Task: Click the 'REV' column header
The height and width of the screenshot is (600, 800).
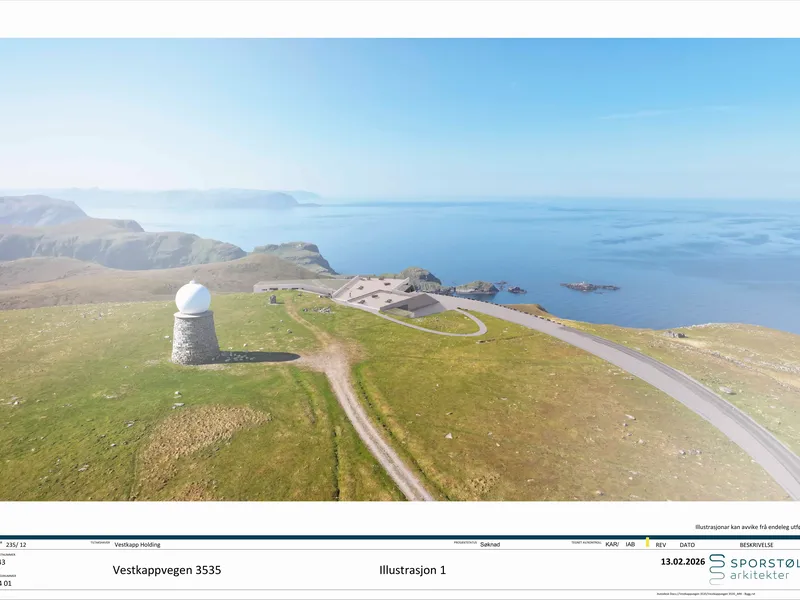Action: click(661, 545)
